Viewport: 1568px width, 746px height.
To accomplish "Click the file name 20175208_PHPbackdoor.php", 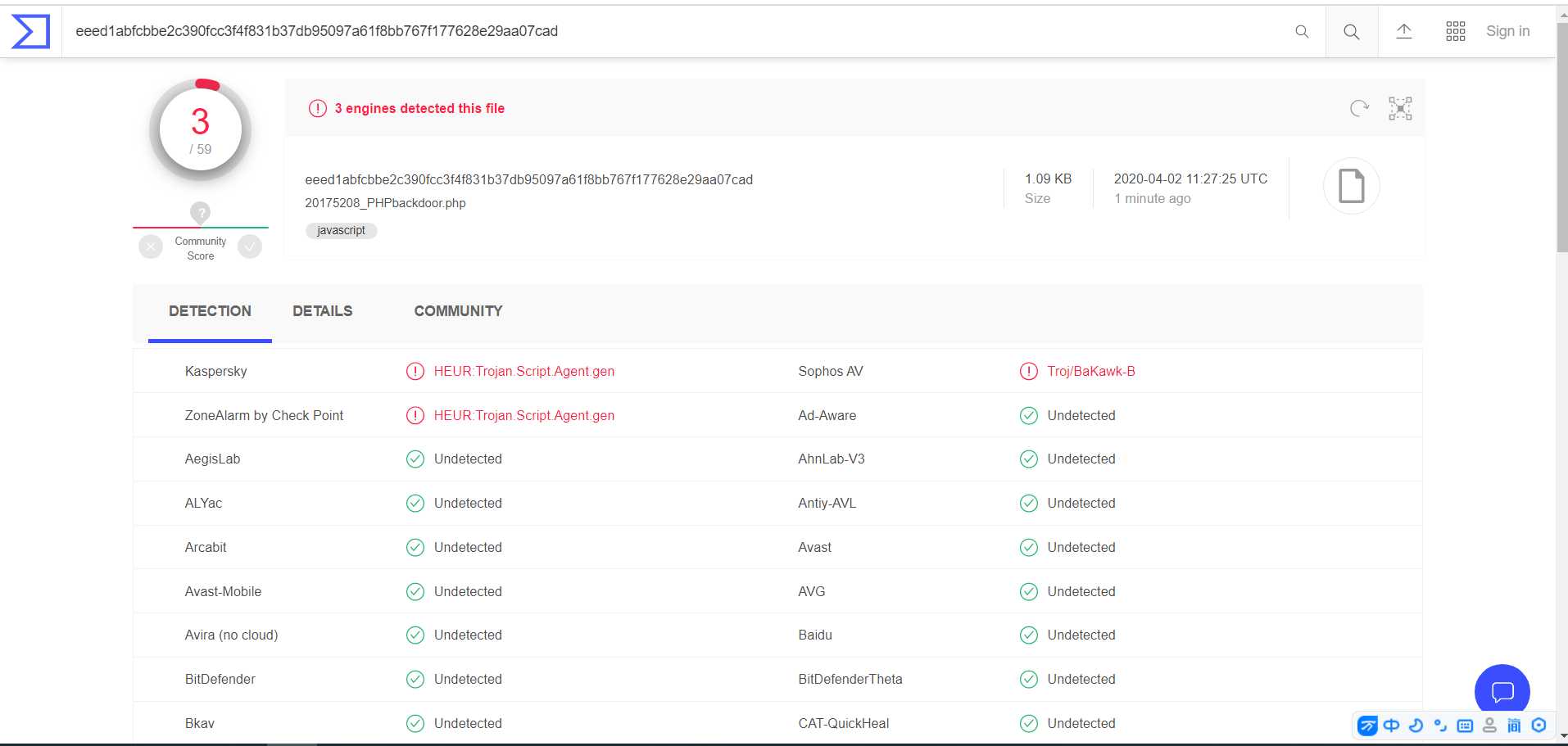I will coord(385,203).
